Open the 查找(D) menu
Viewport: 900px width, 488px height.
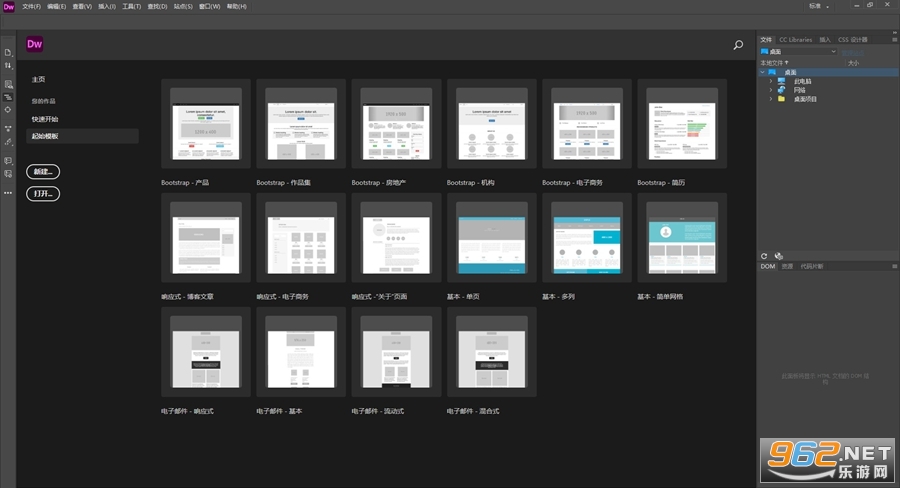pos(157,6)
